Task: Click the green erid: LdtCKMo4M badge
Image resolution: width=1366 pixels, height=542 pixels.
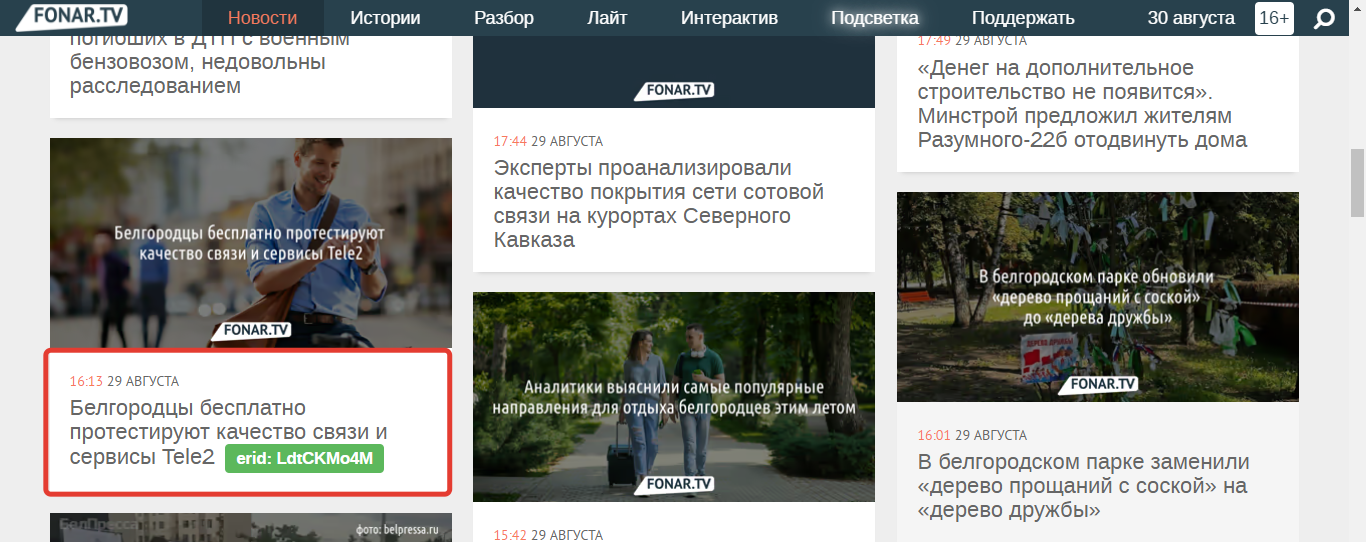Action: coord(304,459)
